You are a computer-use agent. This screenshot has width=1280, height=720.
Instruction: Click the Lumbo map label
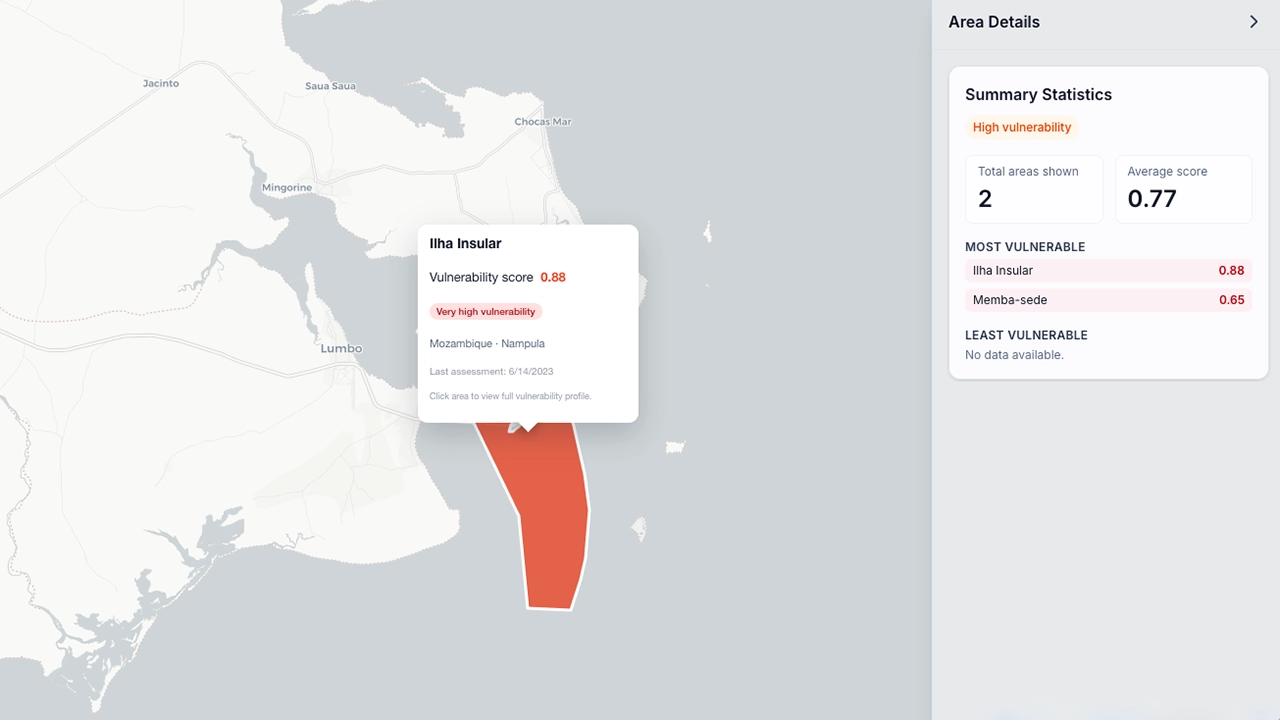(x=340, y=348)
